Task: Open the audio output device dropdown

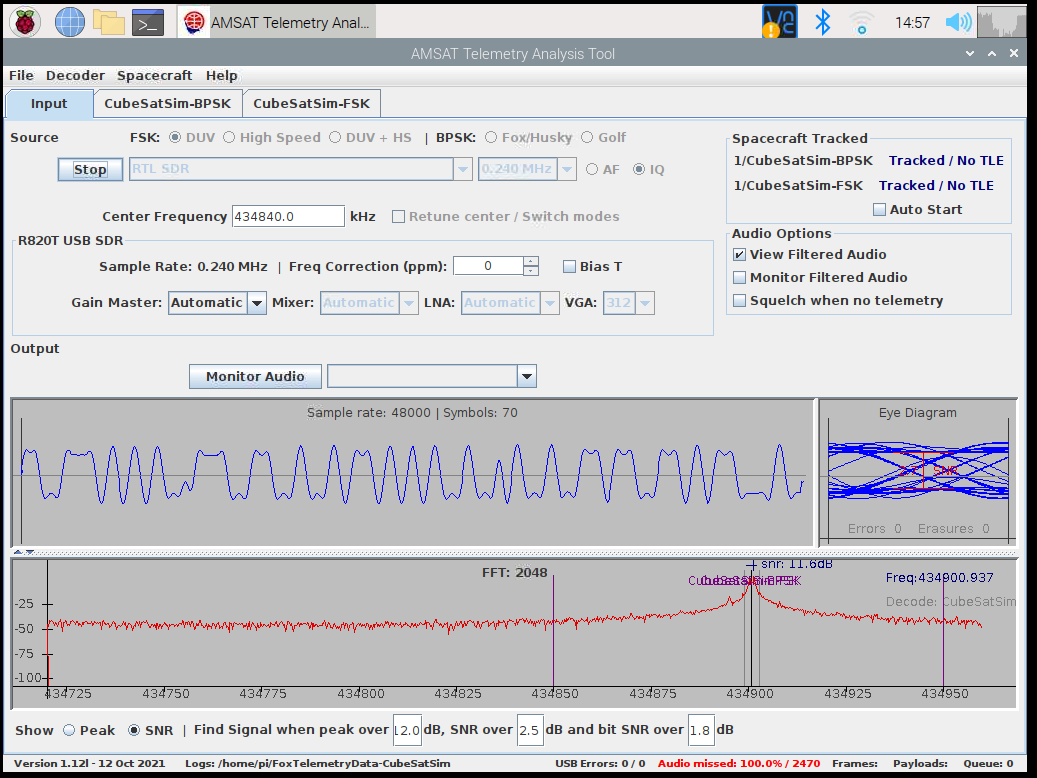Action: coord(526,376)
